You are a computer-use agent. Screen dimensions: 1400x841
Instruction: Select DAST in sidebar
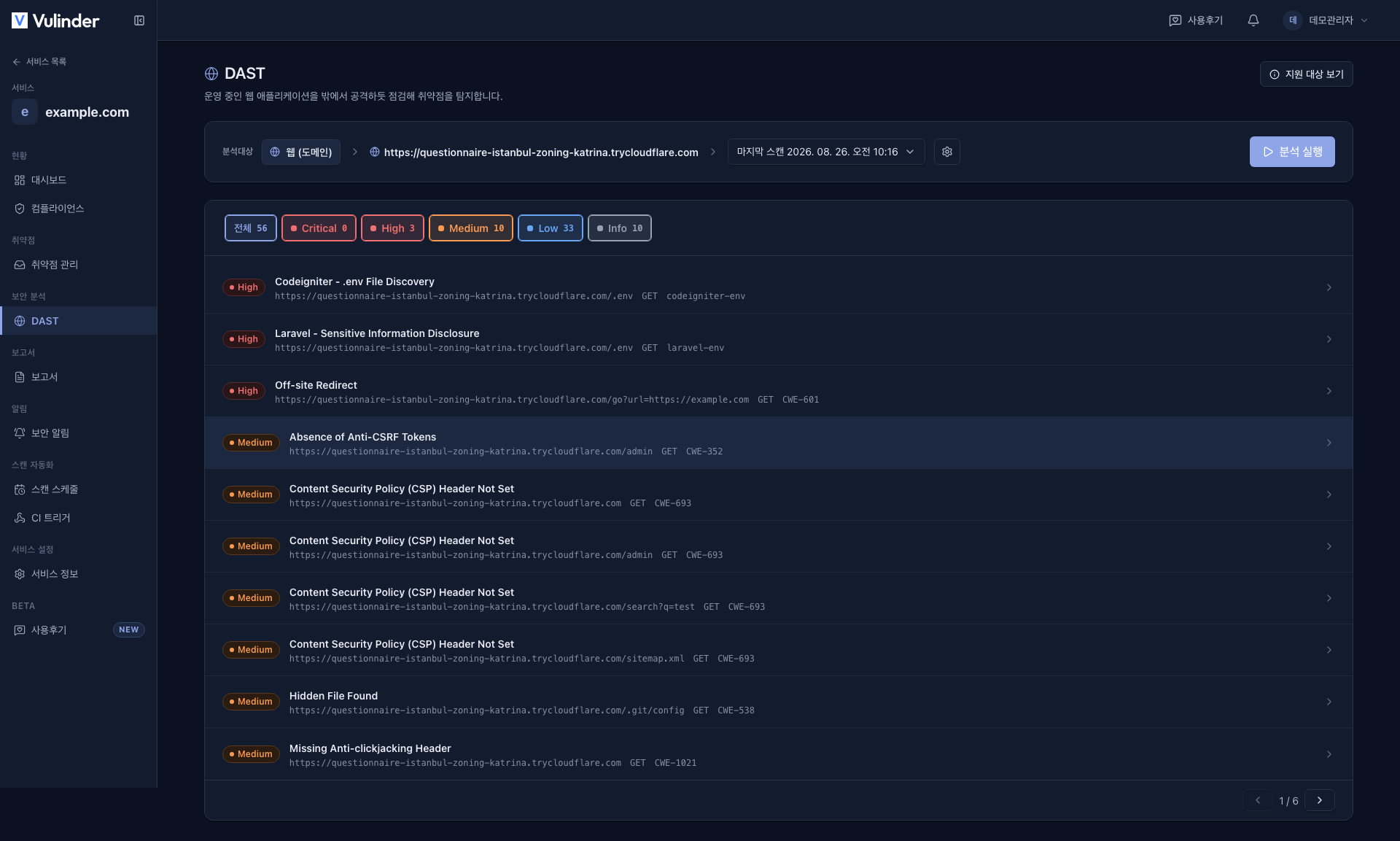[x=79, y=321]
